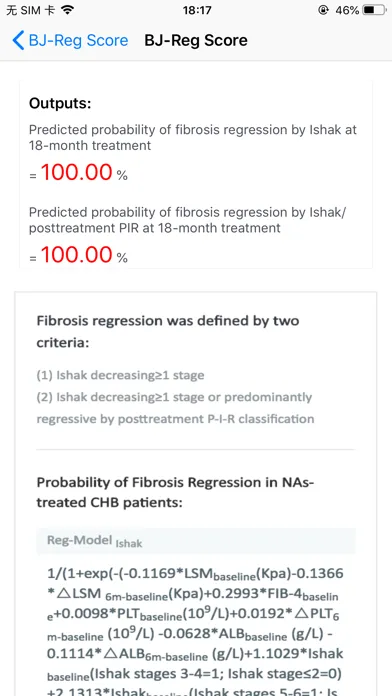
Task: Tap the second 100.00 % PIR result
Action: point(78,255)
